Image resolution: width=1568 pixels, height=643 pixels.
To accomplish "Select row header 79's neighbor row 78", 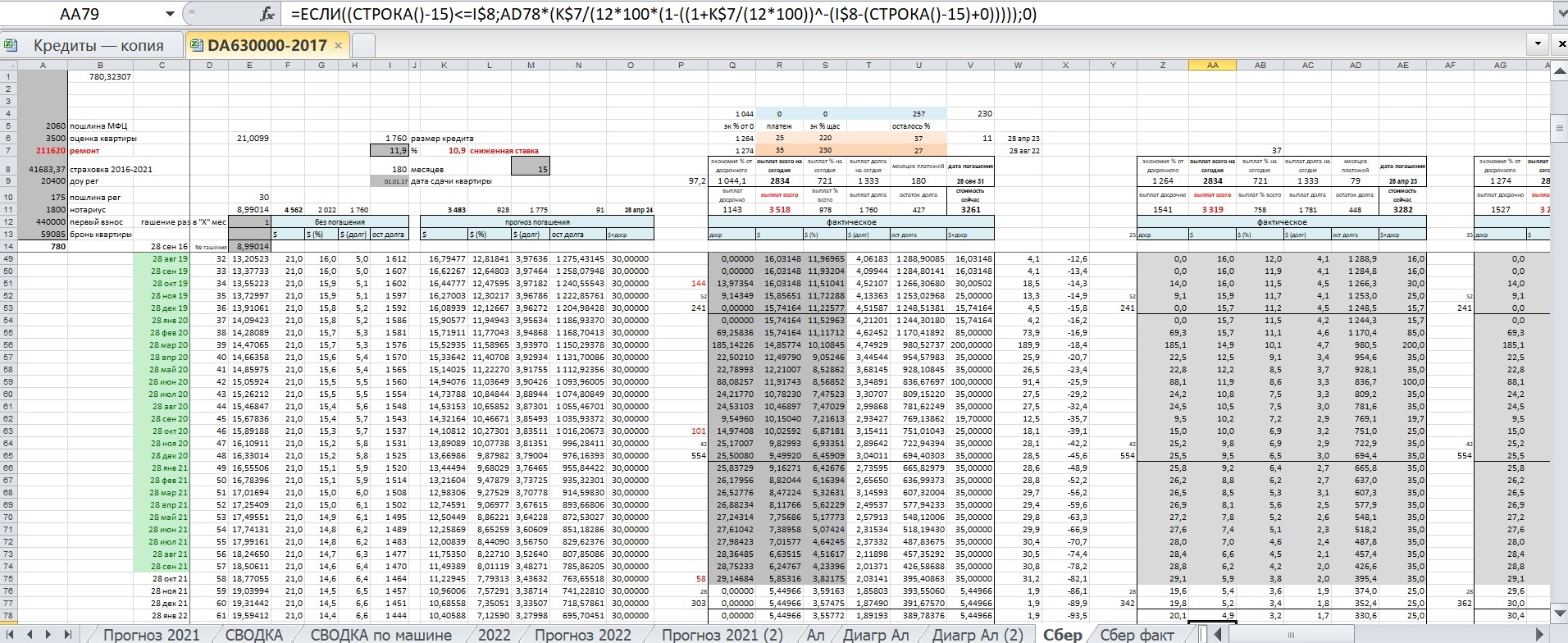I will pos(7,615).
